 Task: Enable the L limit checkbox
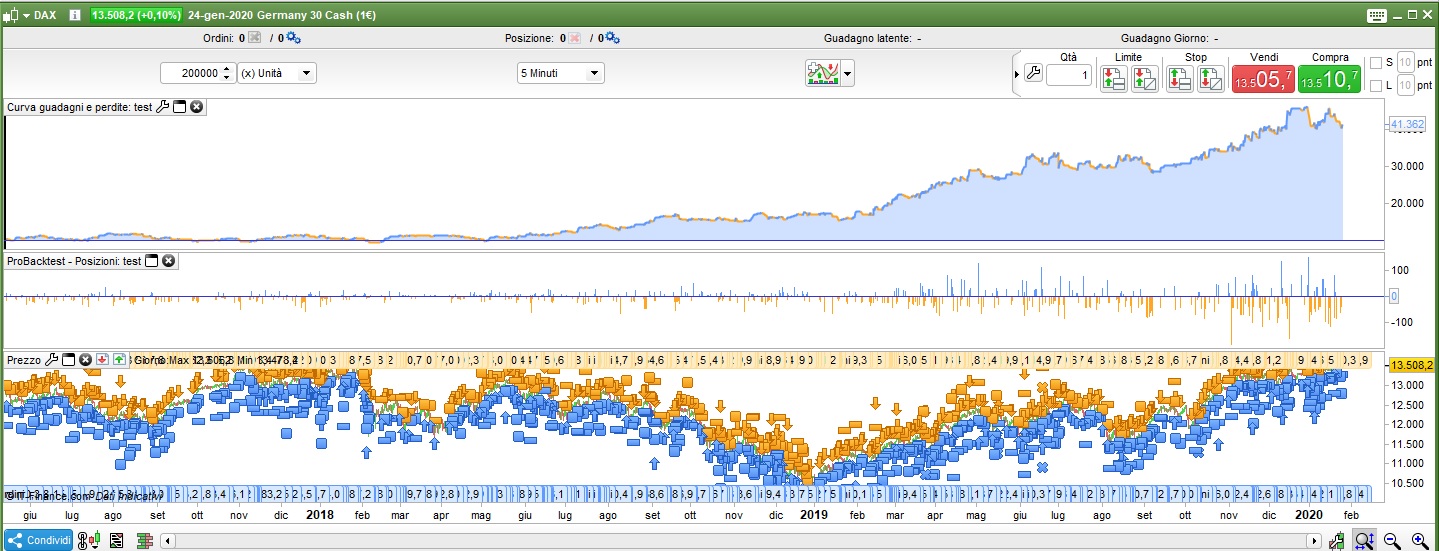tap(1375, 86)
